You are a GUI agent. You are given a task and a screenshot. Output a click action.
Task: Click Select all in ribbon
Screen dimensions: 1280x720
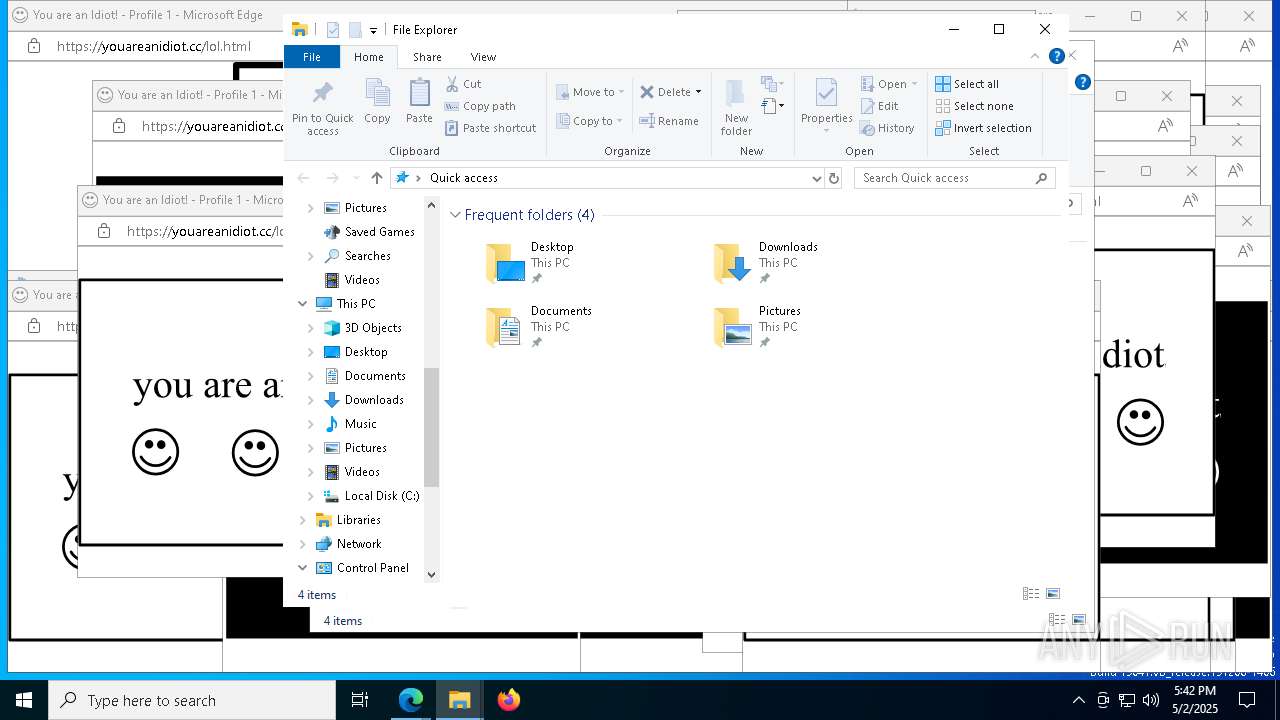[x=967, y=84]
